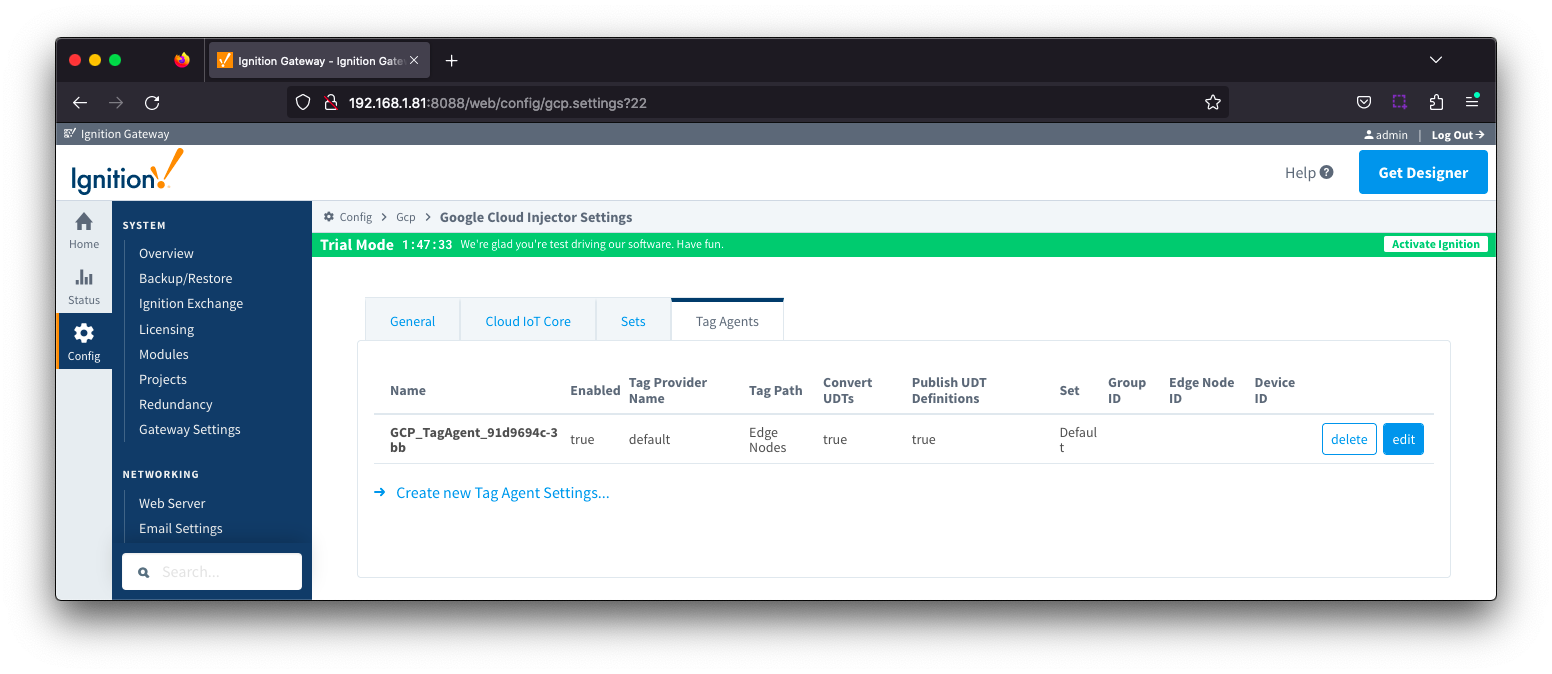Viewport: 1552px width, 674px height.
Task: Click the browser reload icon
Action: (x=152, y=102)
